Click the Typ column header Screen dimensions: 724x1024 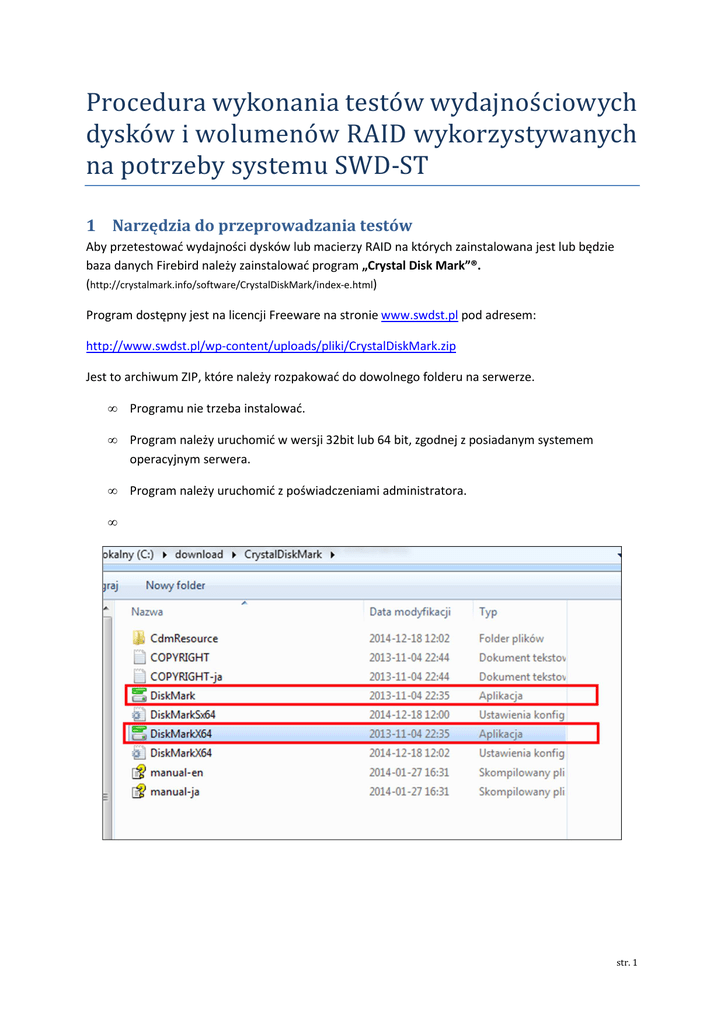pos(488,611)
